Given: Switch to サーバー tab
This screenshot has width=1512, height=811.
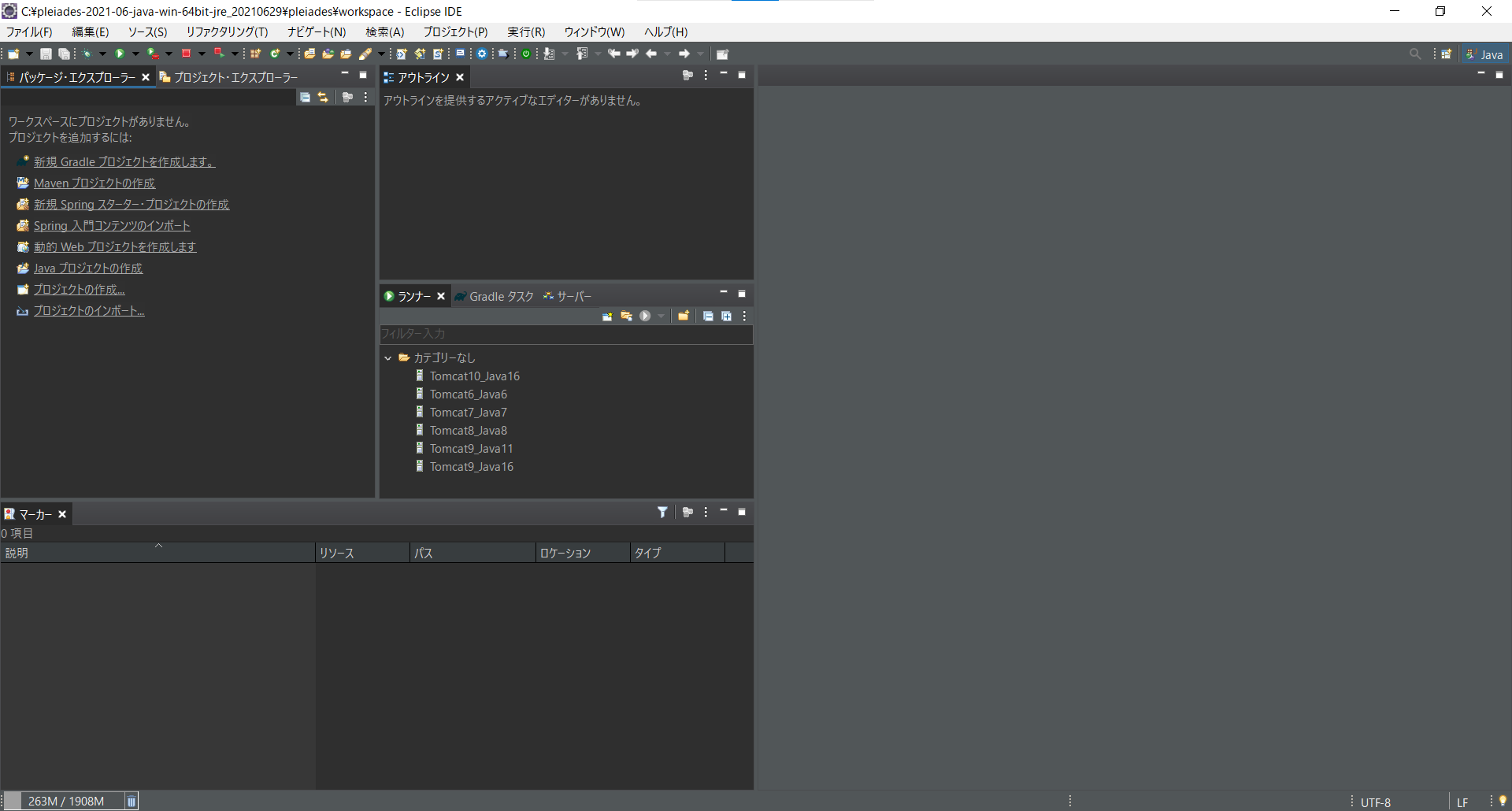Looking at the screenshot, I should click(x=567, y=296).
